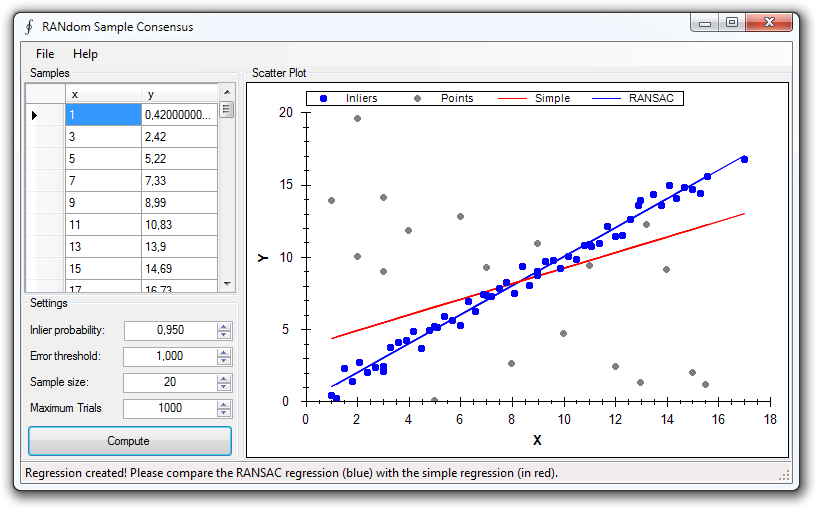Image resolution: width=818 pixels, height=510 pixels.
Task: Select the x column header
Action: (103, 94)
